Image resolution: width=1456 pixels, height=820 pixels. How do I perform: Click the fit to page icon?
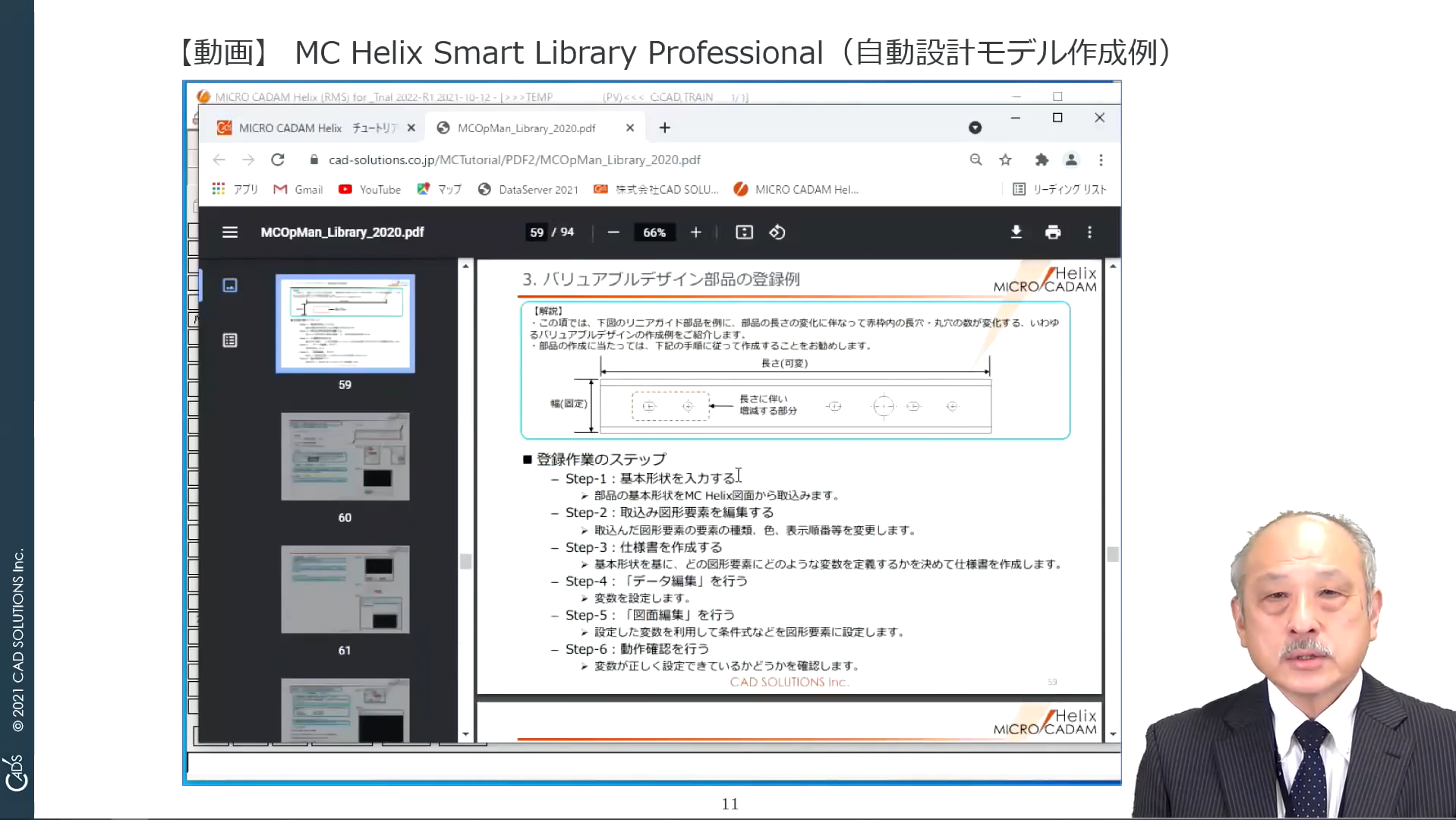pos(744,232)
